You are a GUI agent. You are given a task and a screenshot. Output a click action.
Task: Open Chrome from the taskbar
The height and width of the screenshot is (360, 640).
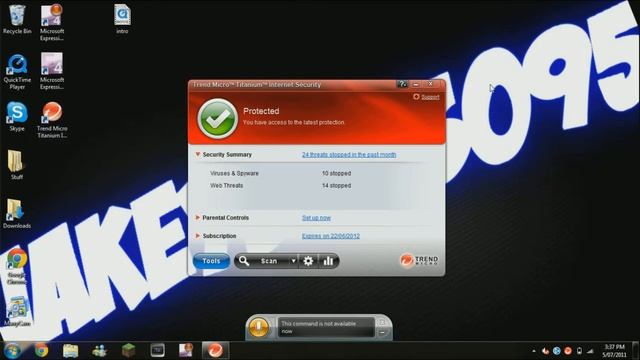tap(41, 351)
